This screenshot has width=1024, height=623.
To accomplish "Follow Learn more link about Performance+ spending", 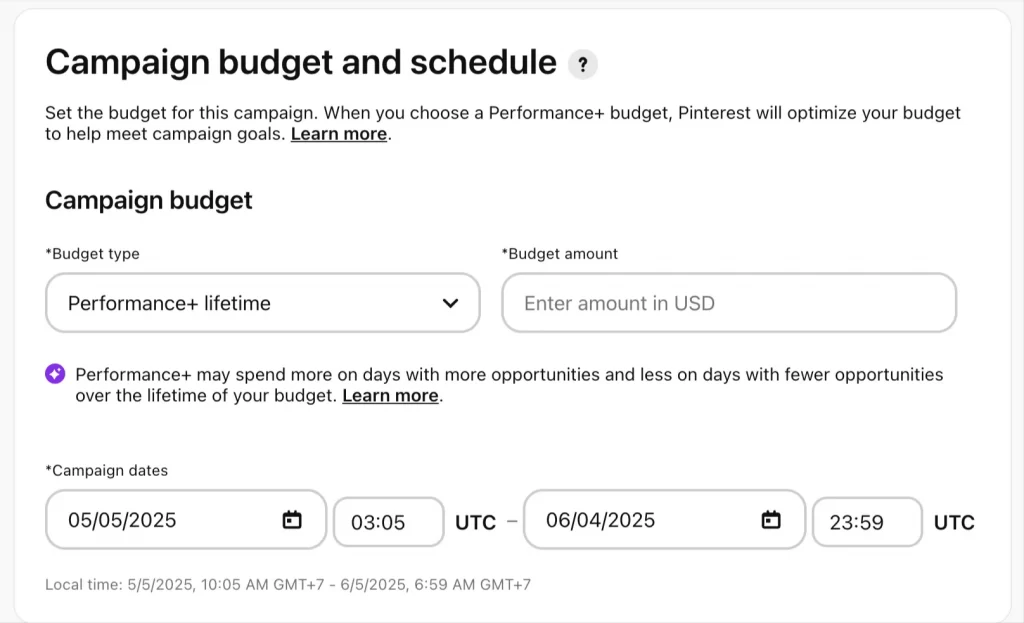I will coord(391,396).
